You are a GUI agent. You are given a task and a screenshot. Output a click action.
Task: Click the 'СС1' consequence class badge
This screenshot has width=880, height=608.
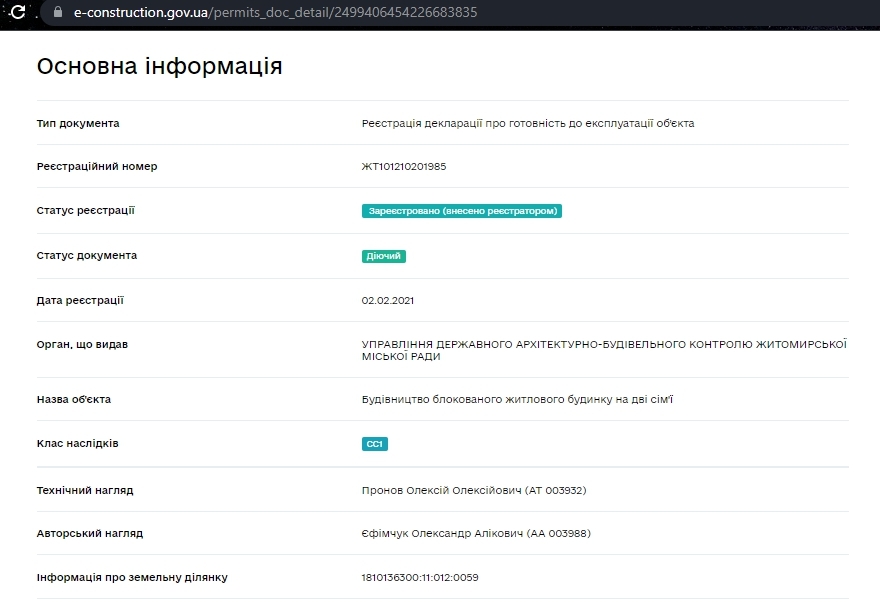coord(375,444)
